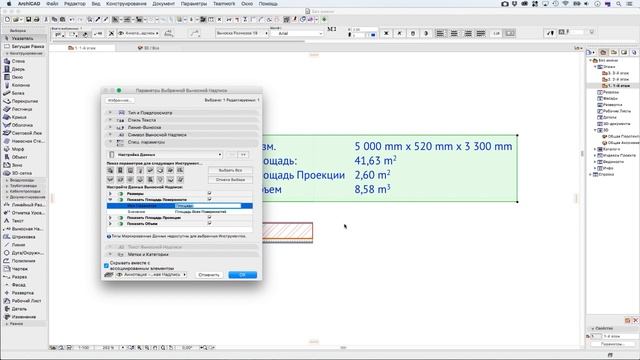This screenshot has height=360, width=640.
Task: Click the Wi-Fi icon in menu bar
Action: 565,4
